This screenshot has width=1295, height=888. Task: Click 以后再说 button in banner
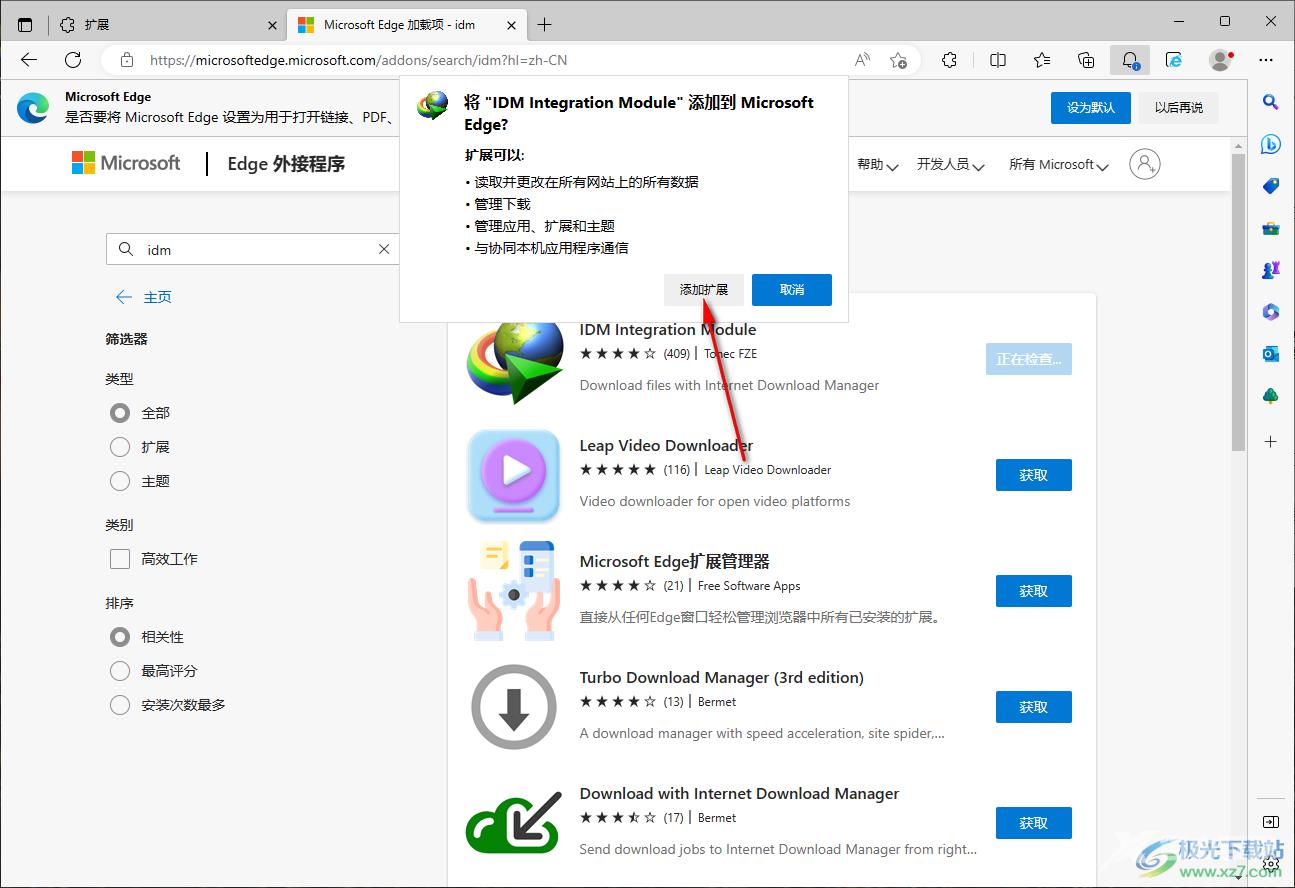tap(1179, 107)
